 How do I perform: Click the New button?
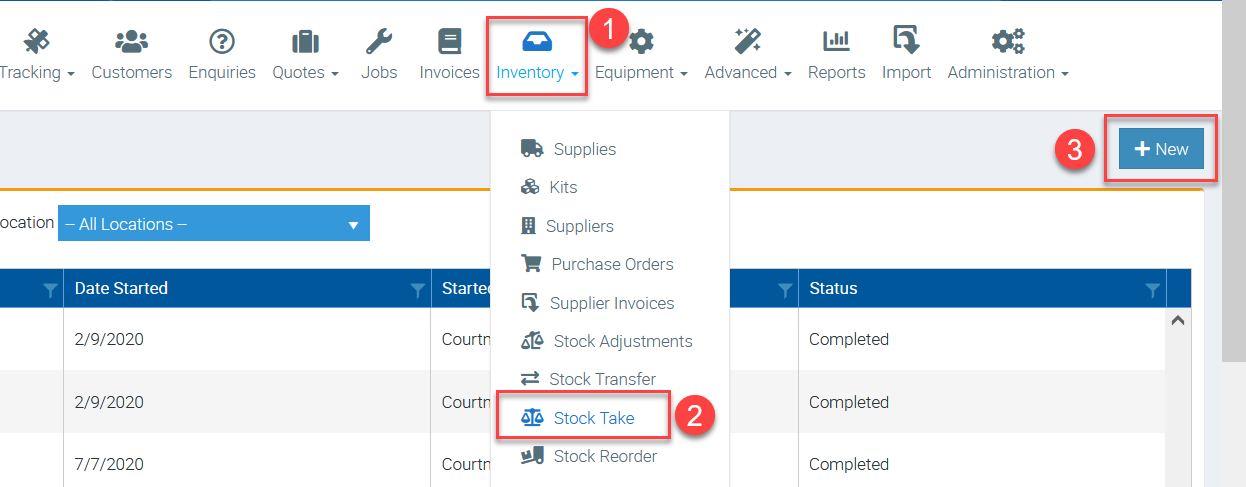pos(1160,149)
